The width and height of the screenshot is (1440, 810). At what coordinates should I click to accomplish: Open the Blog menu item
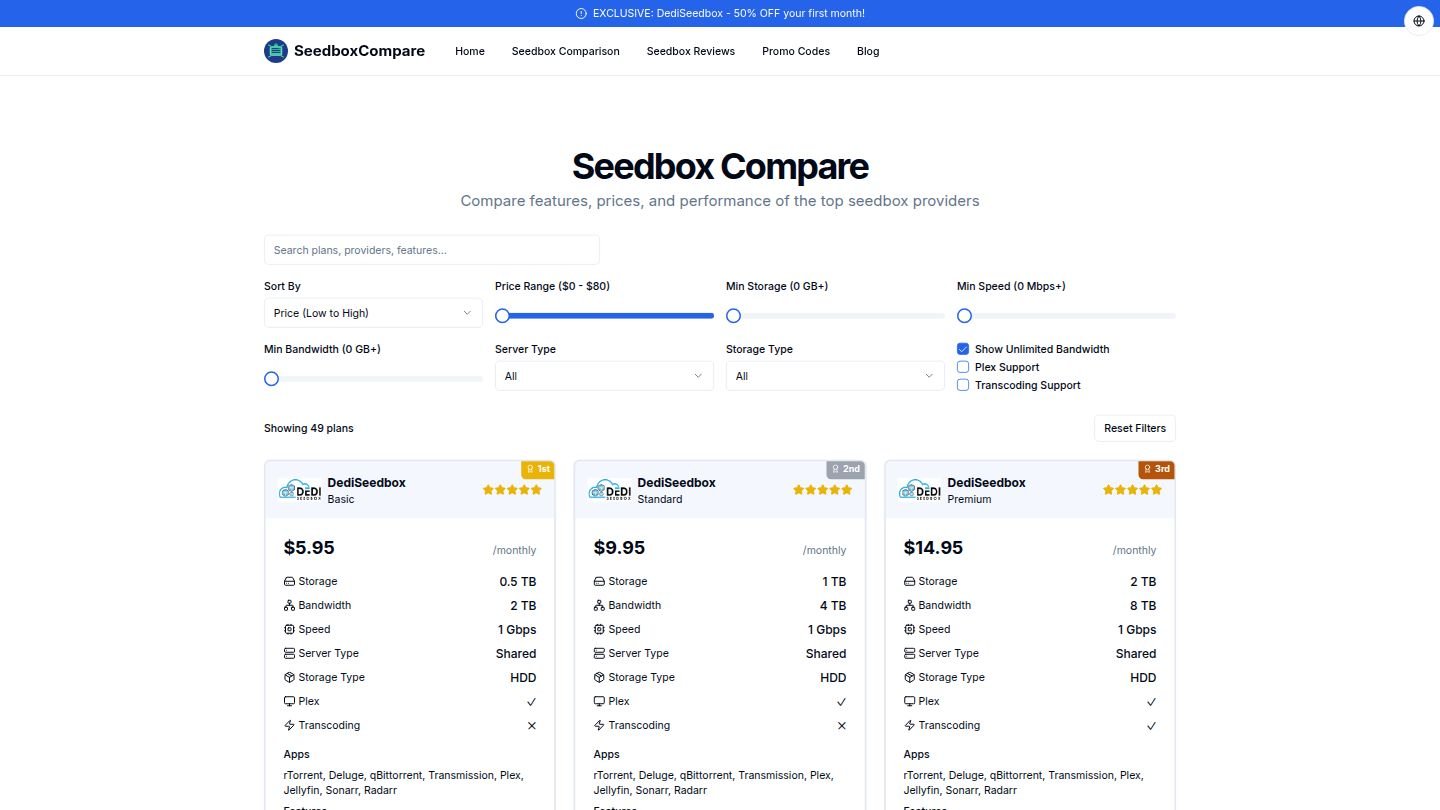(868, 51)
